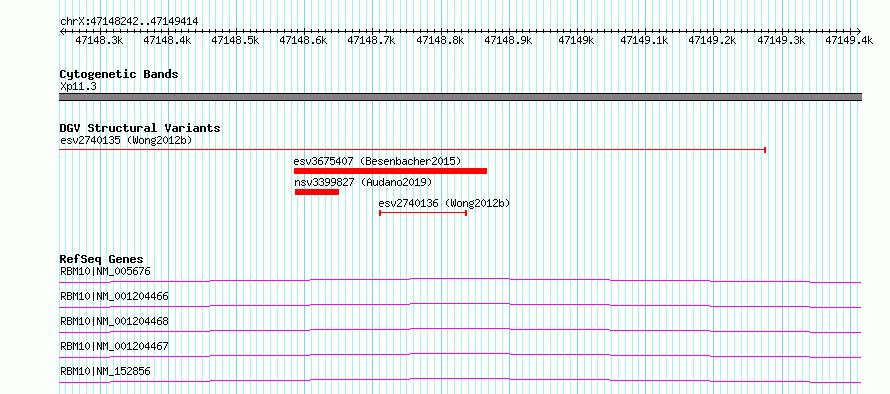Click the left arrow of the coordinate ruler
Viewport: 890px width, 394px height.
(62, 31)
